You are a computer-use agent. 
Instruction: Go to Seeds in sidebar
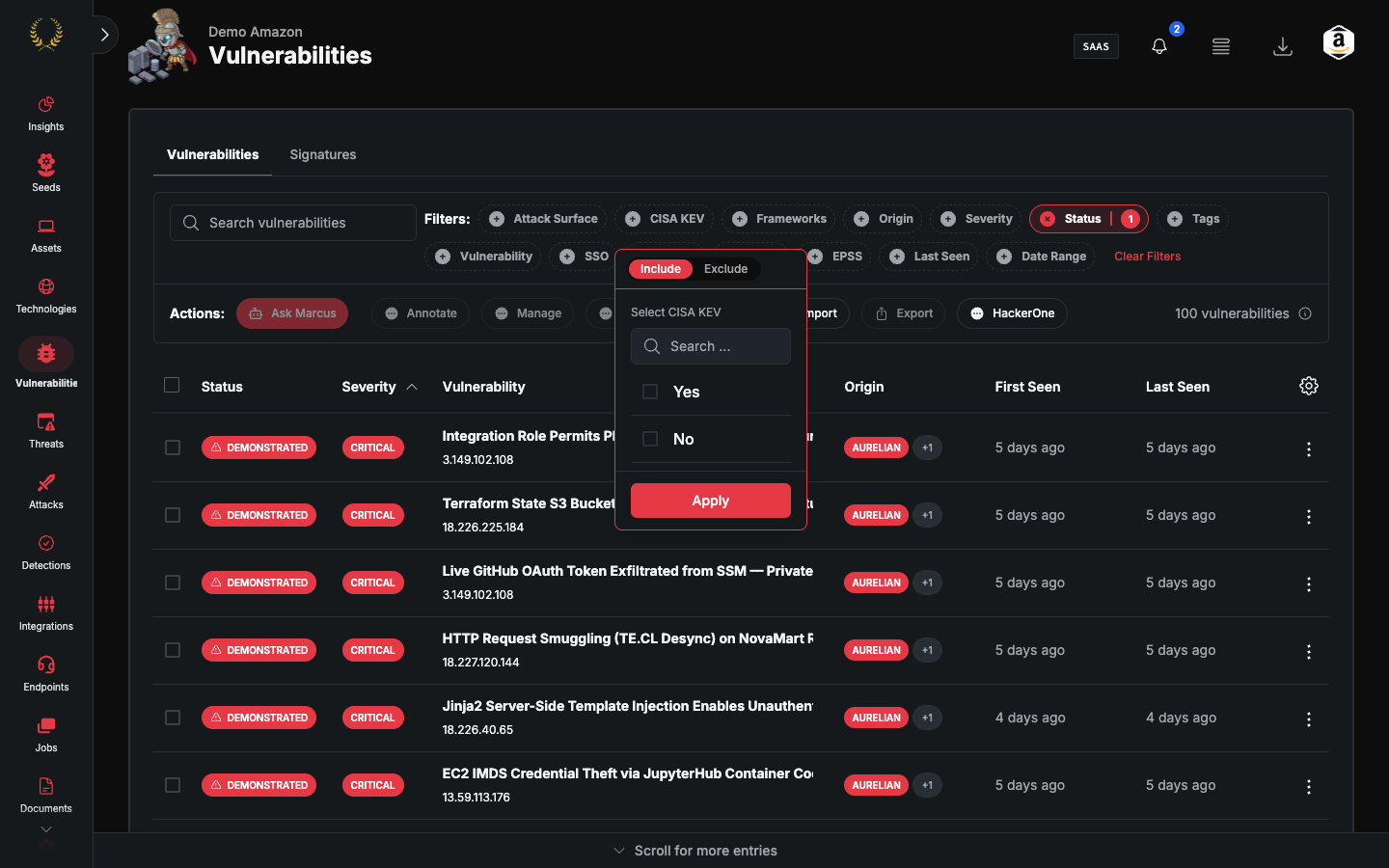coord(45,175)
